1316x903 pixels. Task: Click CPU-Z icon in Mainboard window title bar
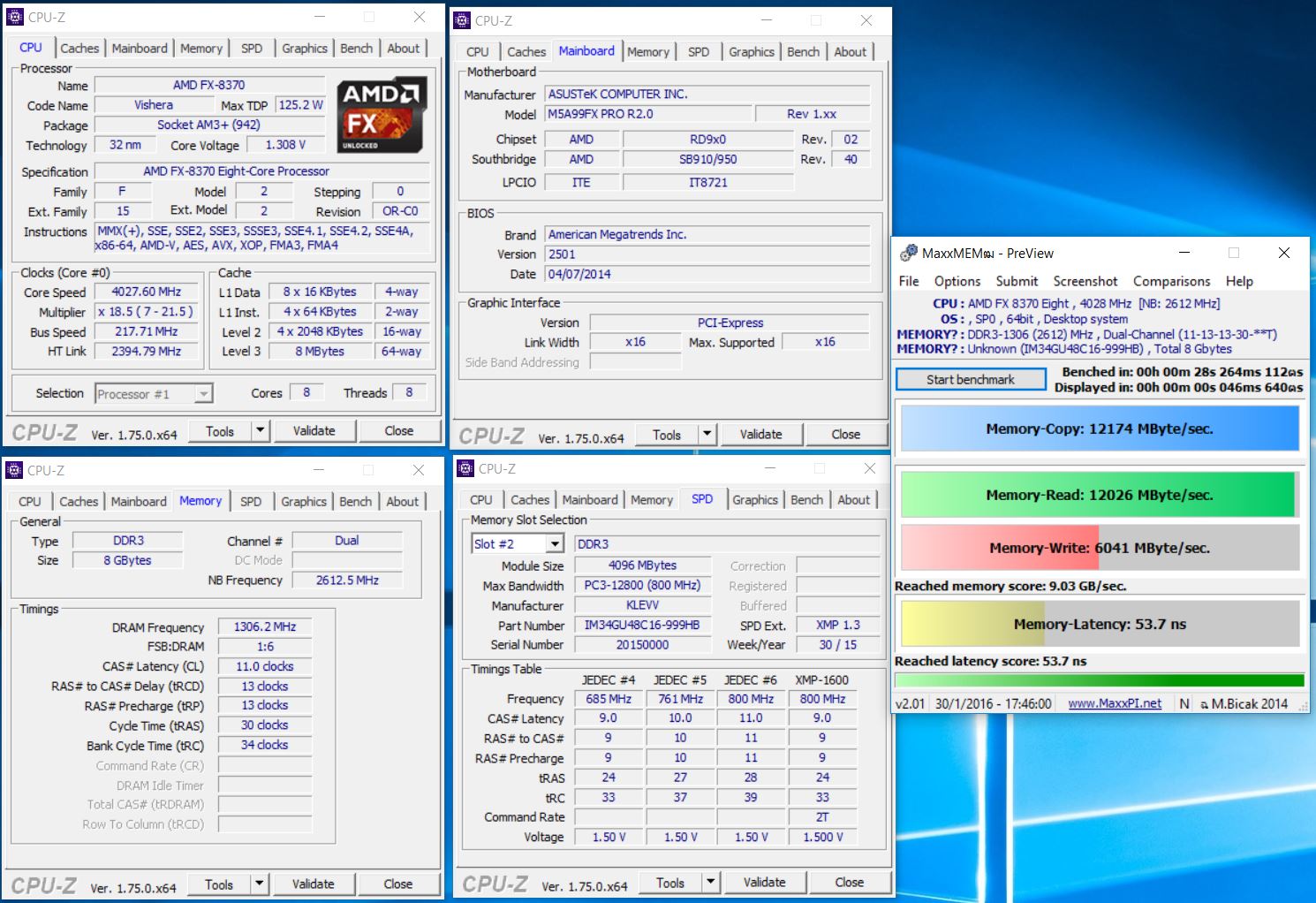coord(462,20)
